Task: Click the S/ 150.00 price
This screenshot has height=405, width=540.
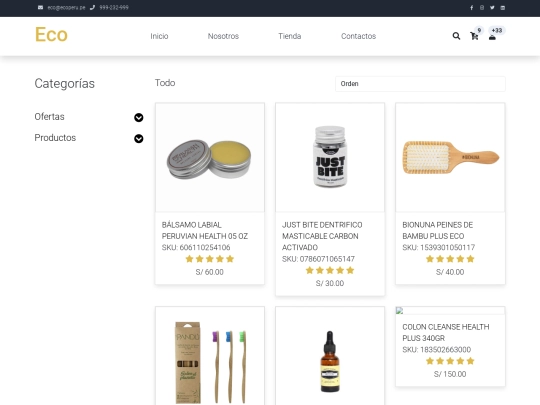Action: pos(450,374)
